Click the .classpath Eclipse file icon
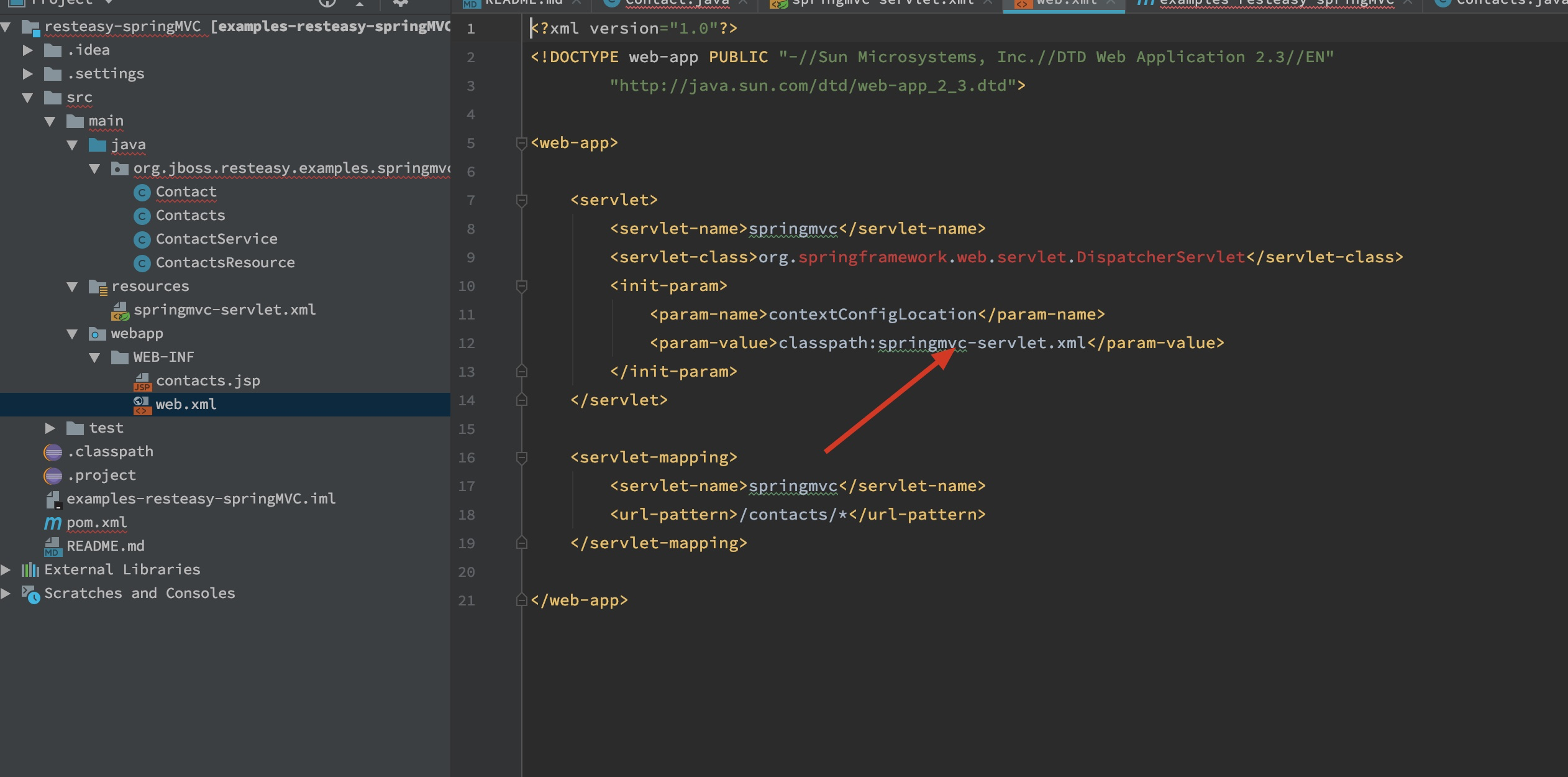1568x777 pixels. [x=53, y=453]
